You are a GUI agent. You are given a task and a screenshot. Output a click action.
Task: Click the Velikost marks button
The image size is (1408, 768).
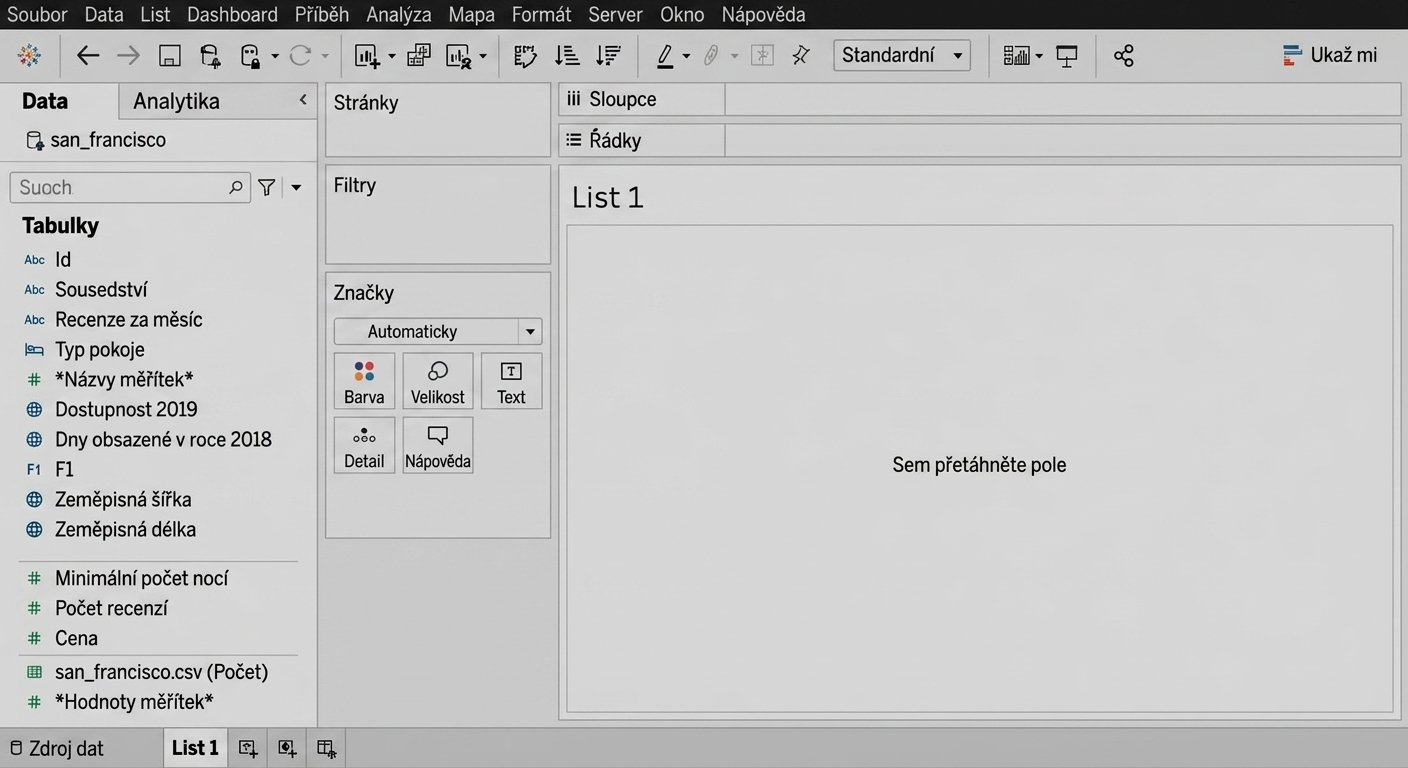[438, 381]
